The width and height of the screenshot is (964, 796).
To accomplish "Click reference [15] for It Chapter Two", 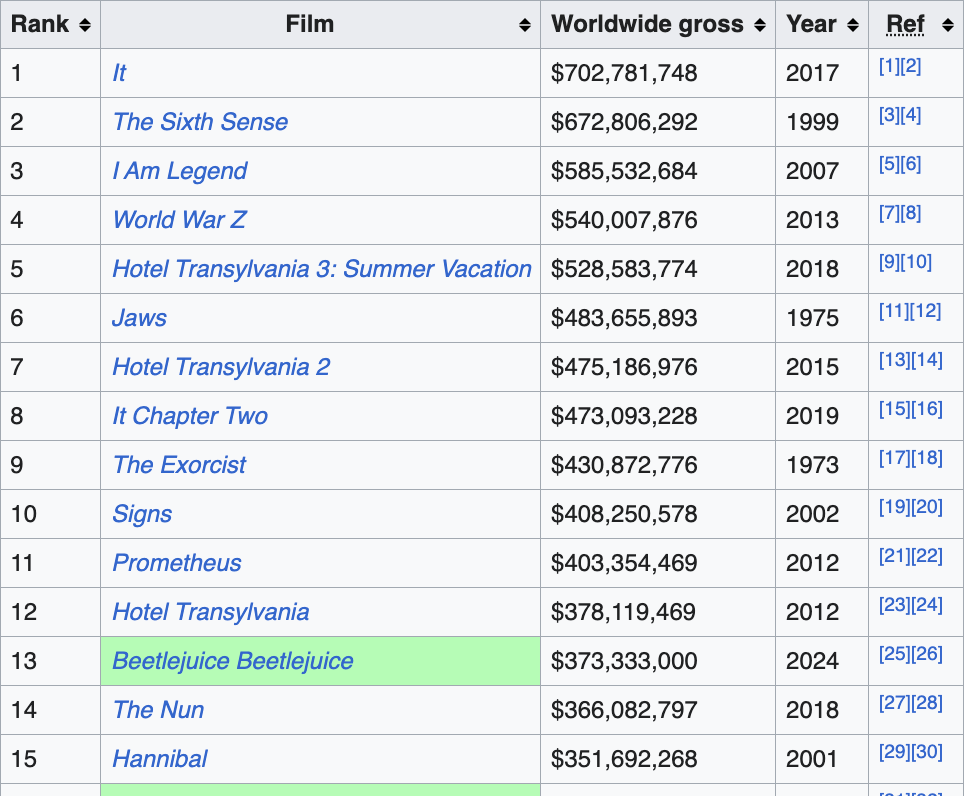I will click(895, 409).
